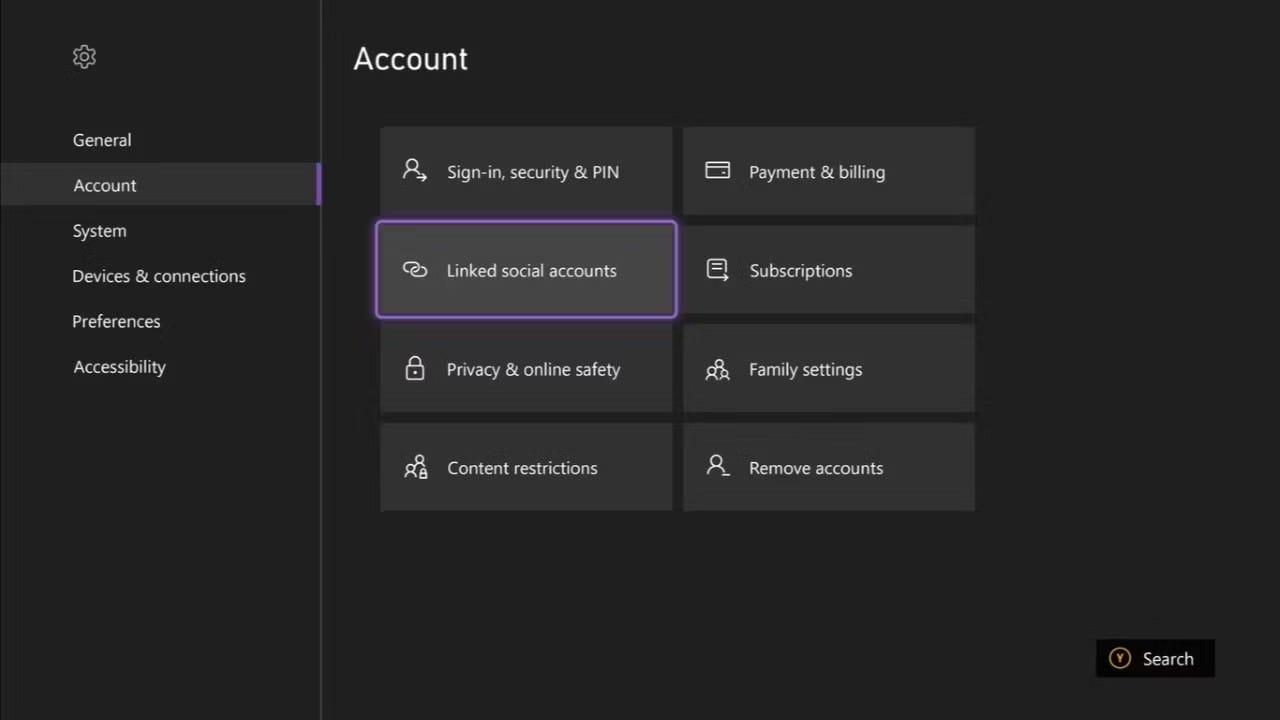Screen dimensions: 1280x720
Task: Open the Preferences section
Action: (116, 321)
